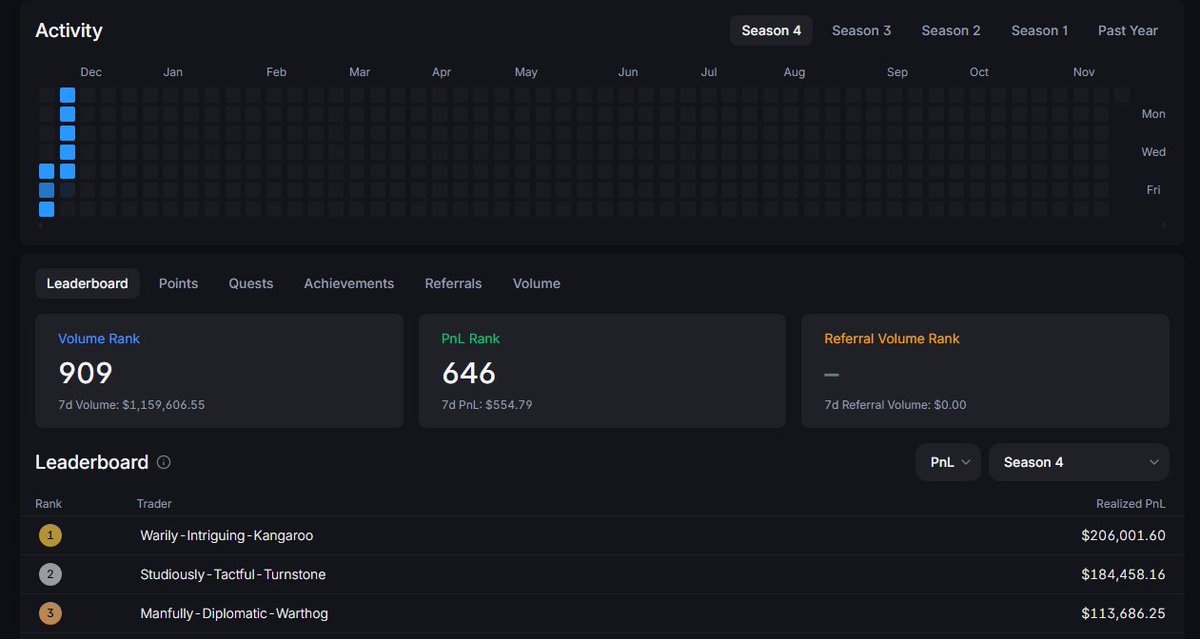Switch activity to Season 3
Image resolution: width=1200 pixels, height=639 pixels.
click(x=861, y=30)
